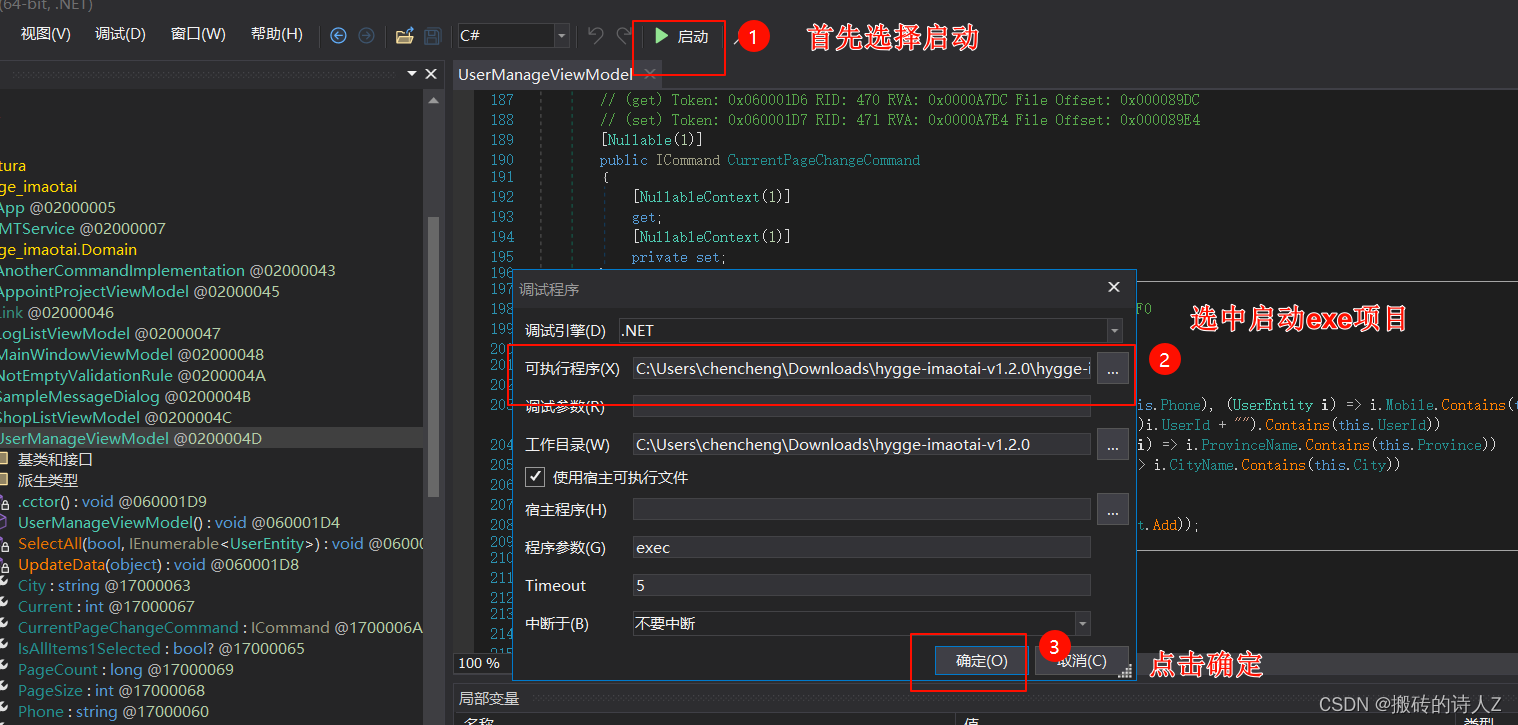Select the MTService @02000007 tree node
1518x725 pixels.
[82, 228]
